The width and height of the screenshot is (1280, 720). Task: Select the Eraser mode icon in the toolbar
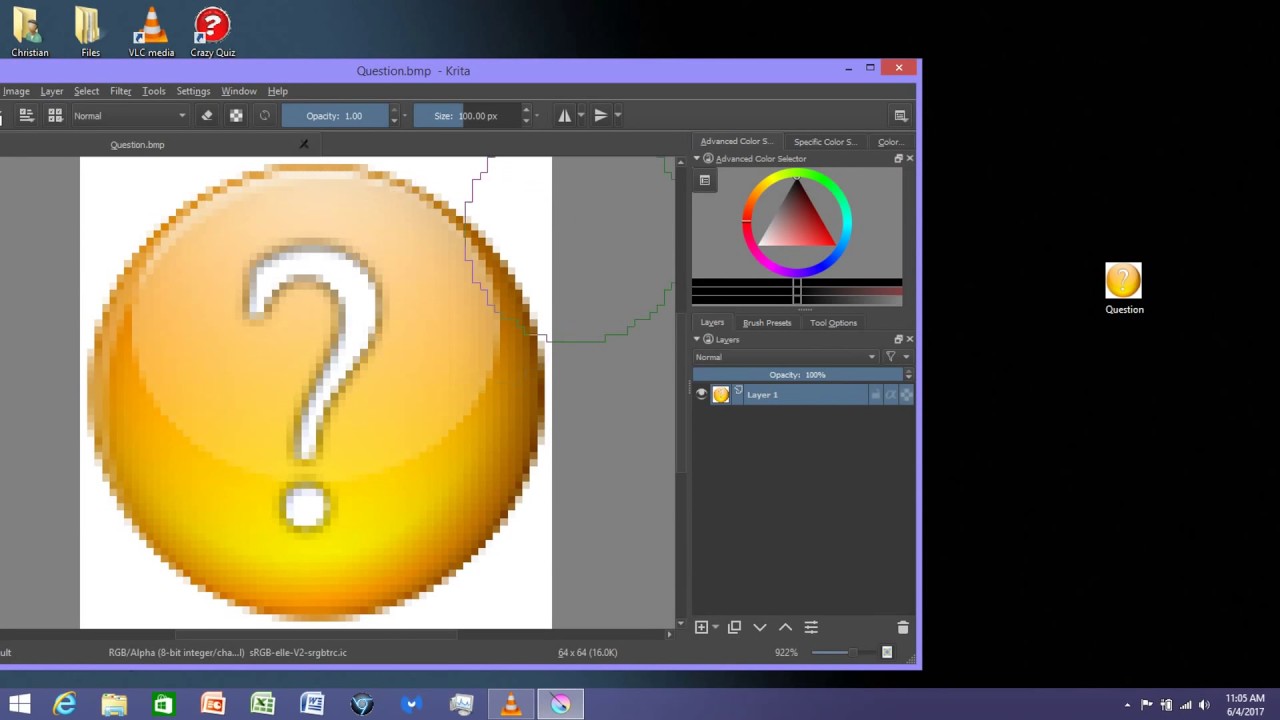tap(207, 115)
